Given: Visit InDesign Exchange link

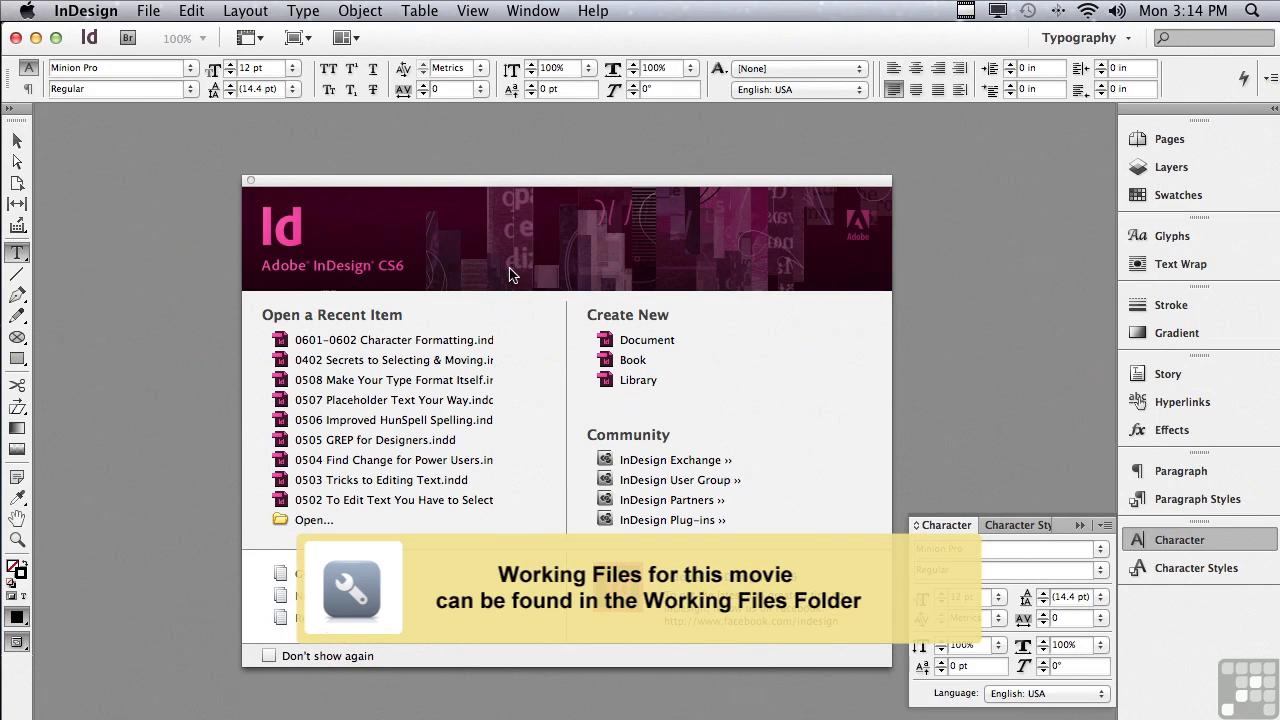Looking at the screenshot, I should pos(675,460).
